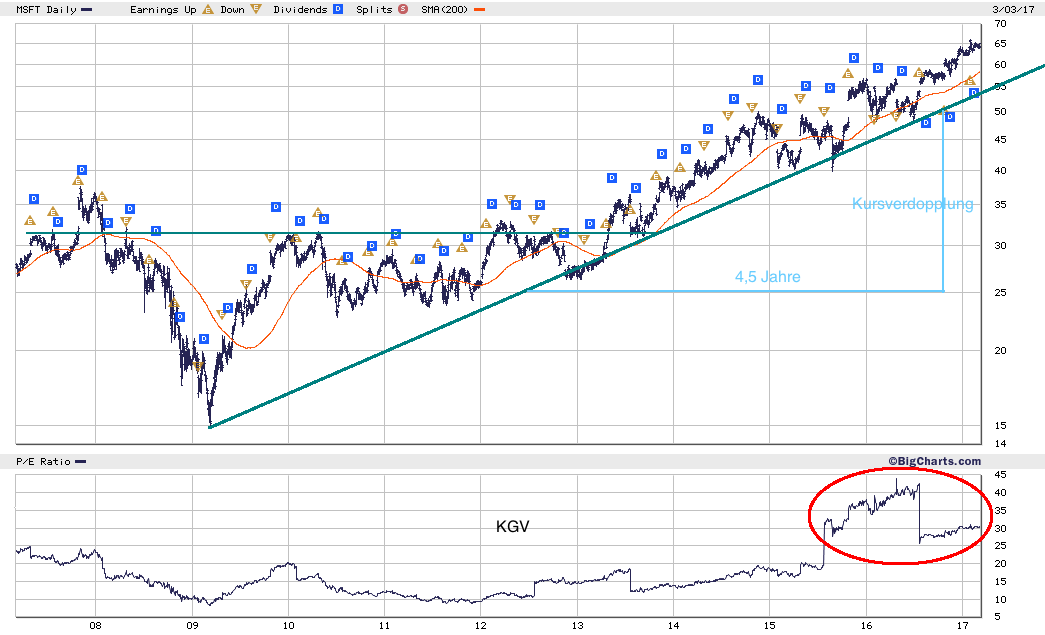Click the 09 year label on time axis

point(192,626)
